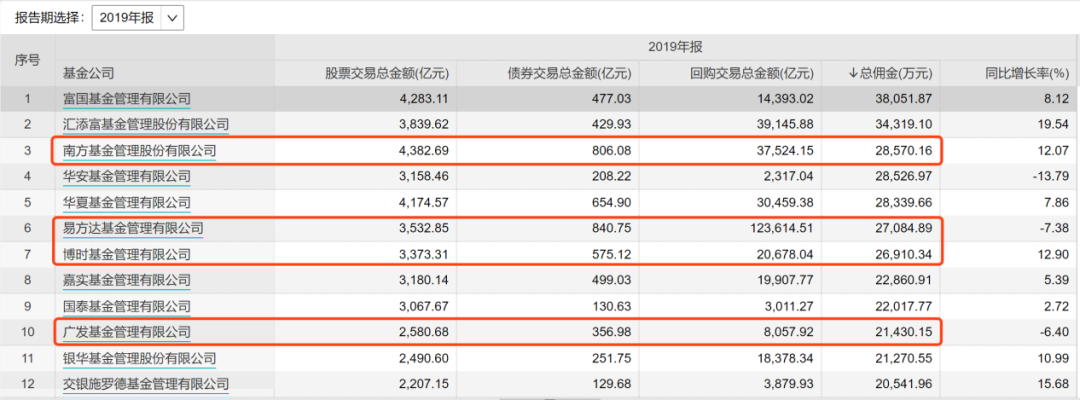The height and width of the screenshot is (400, 1080).
Task: Open 博时基金管理有限公司 link
Action: [x=127, y=255]
